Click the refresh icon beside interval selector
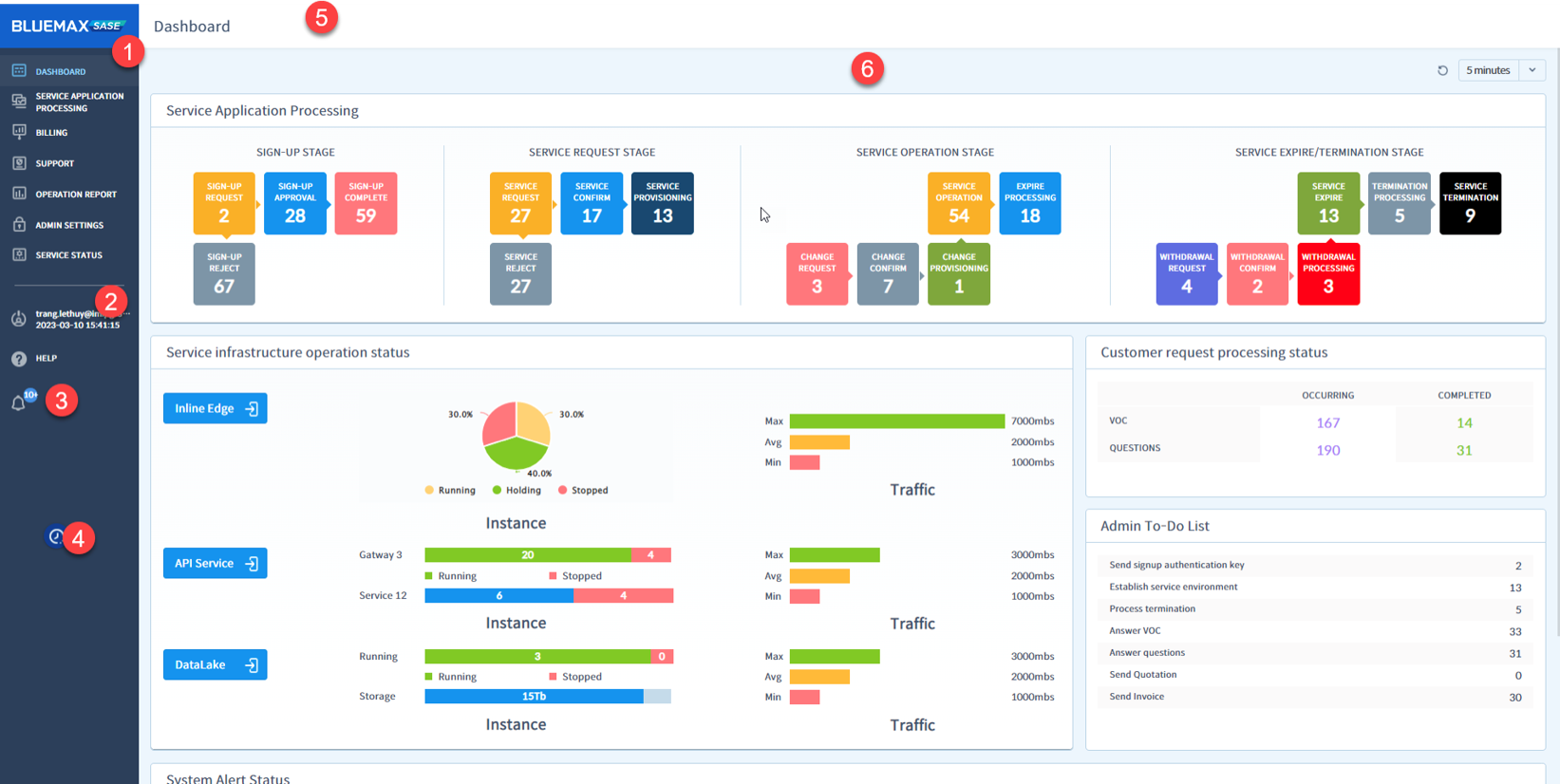 tap(1442, 70)
